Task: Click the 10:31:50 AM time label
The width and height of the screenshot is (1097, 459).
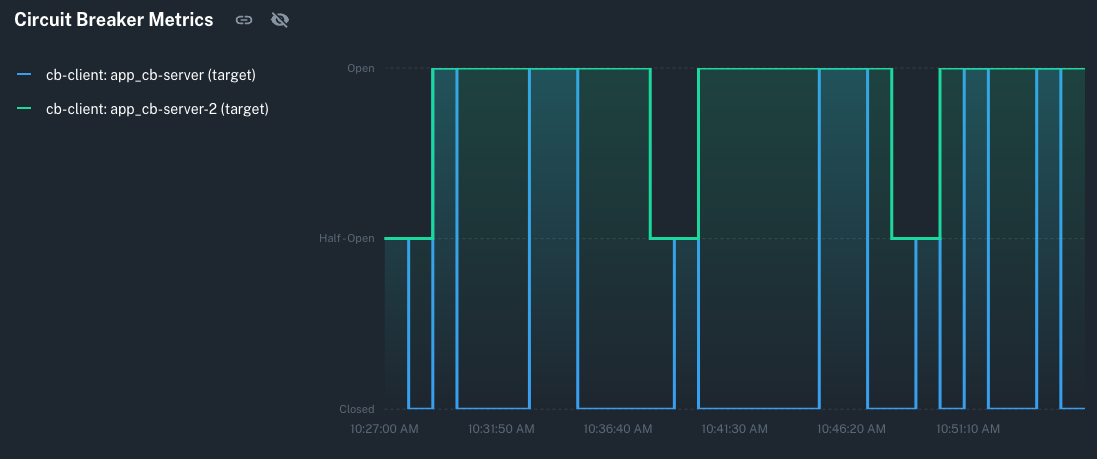Action: [x=501, y=429]
